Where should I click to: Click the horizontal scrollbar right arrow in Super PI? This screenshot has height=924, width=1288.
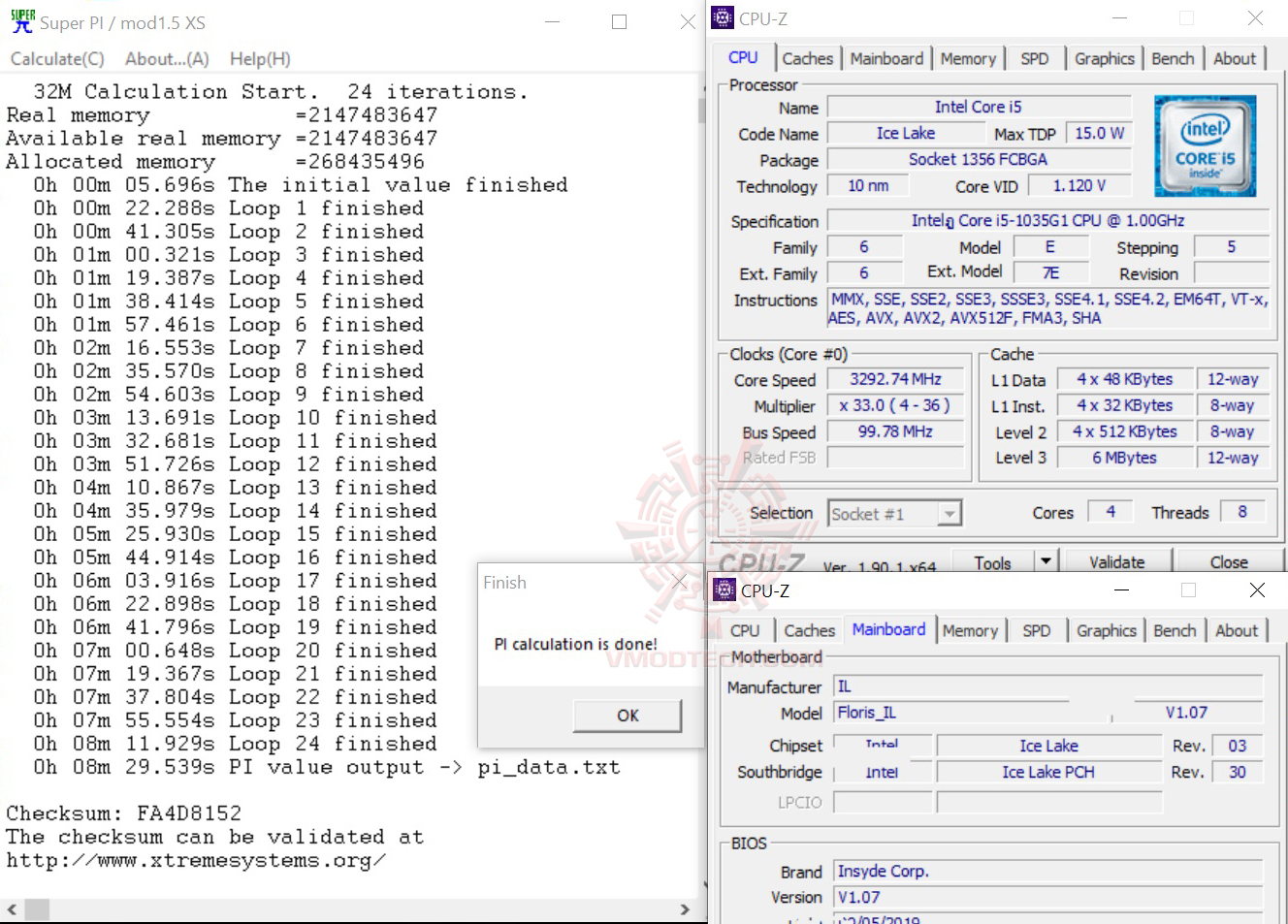[685, 909]
